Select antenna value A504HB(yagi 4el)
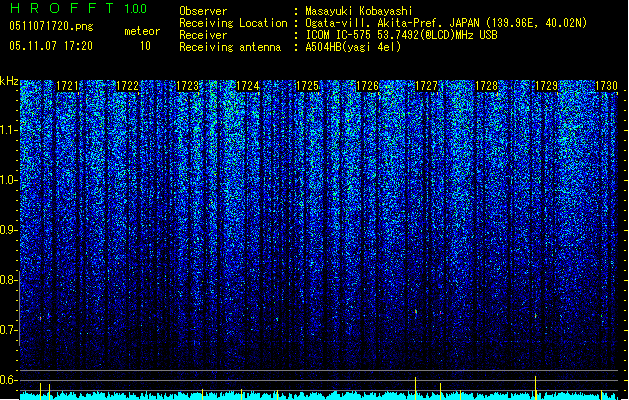 point(353,47)
